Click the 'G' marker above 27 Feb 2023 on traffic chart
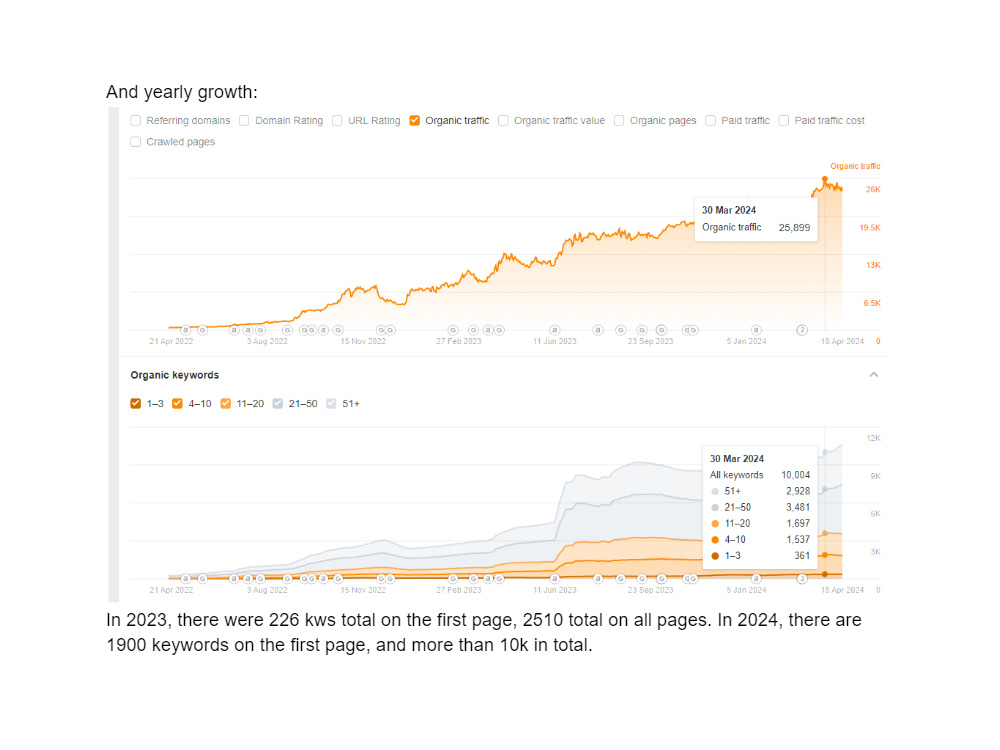This screenshot has width=1000, height=750. click(x=453, y=330)
